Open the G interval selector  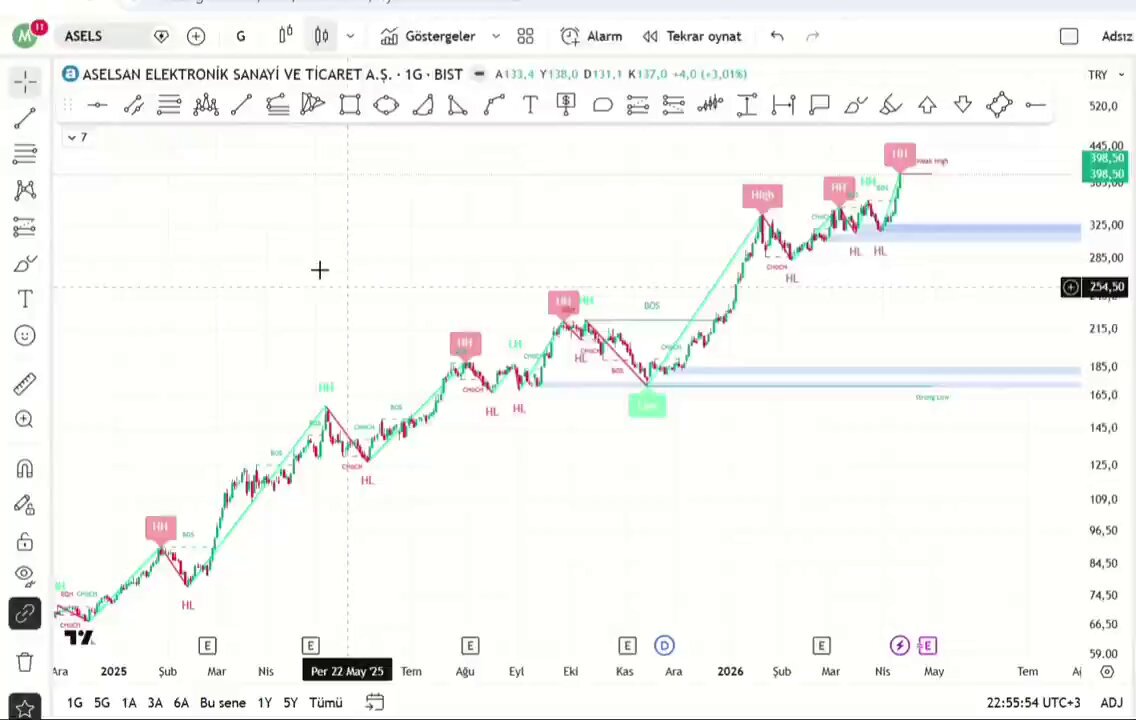click(x=241, y=36)
